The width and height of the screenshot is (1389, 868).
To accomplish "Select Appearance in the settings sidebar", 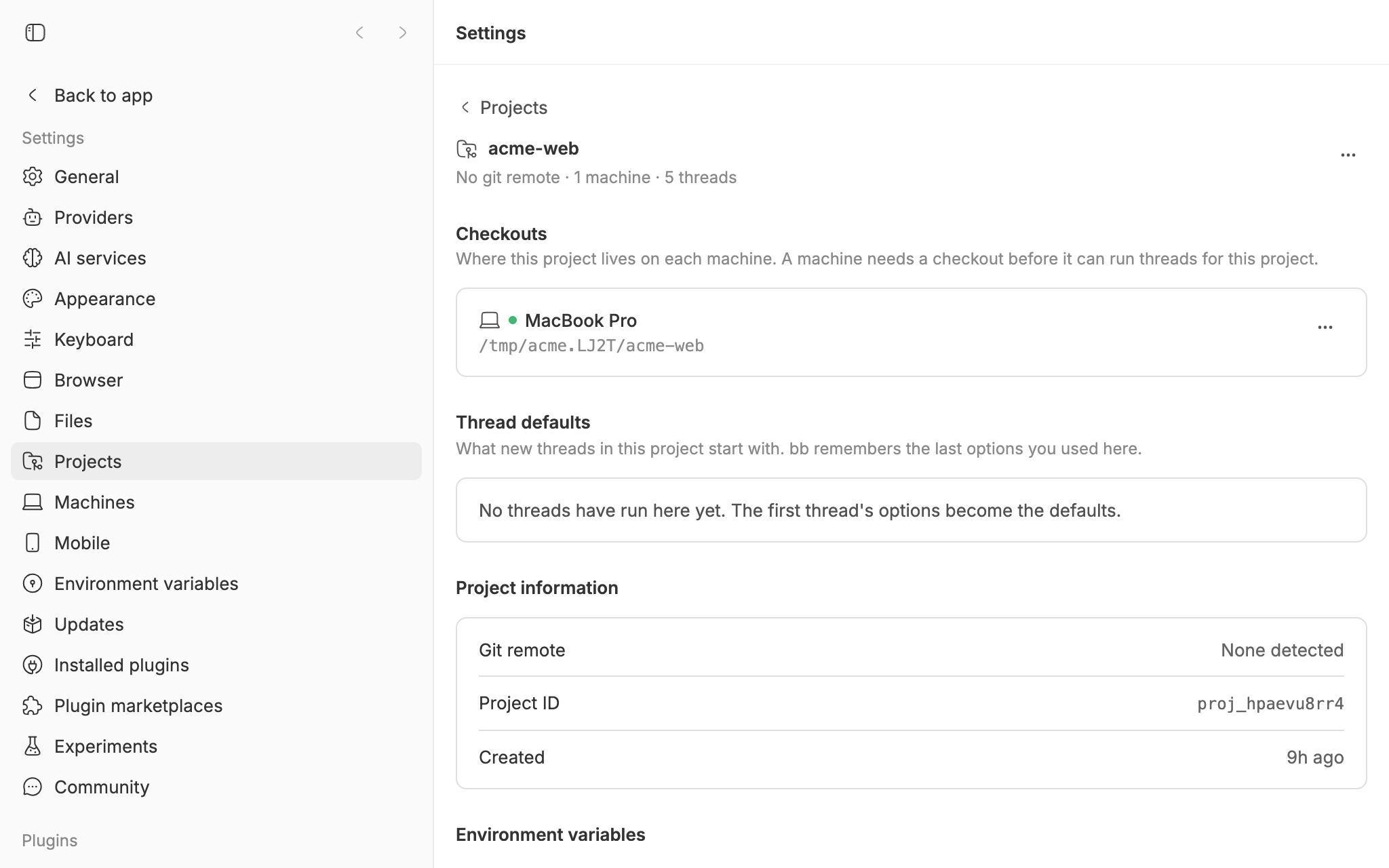I will (216, 298).
